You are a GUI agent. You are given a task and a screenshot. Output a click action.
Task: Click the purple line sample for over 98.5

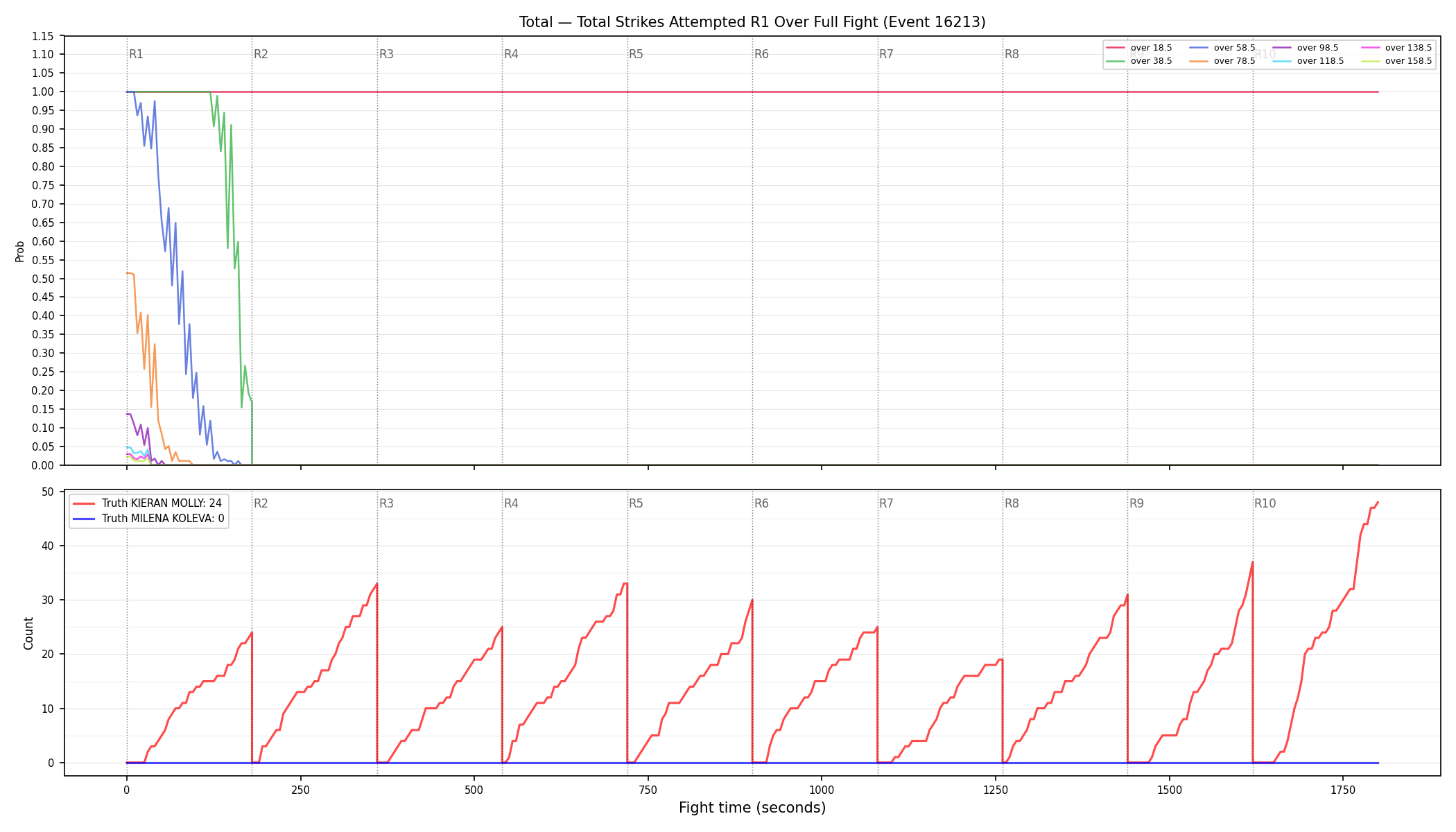[x=1282, y=48]
